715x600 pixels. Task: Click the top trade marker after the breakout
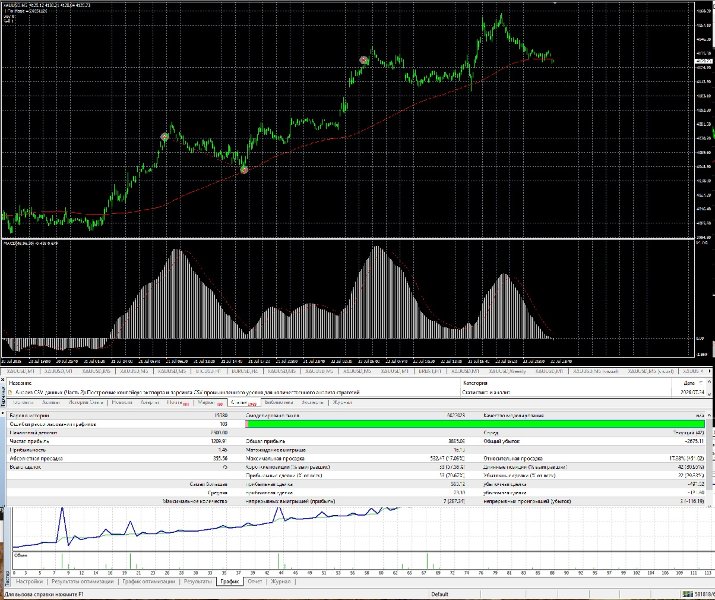[x=363, y=60]
